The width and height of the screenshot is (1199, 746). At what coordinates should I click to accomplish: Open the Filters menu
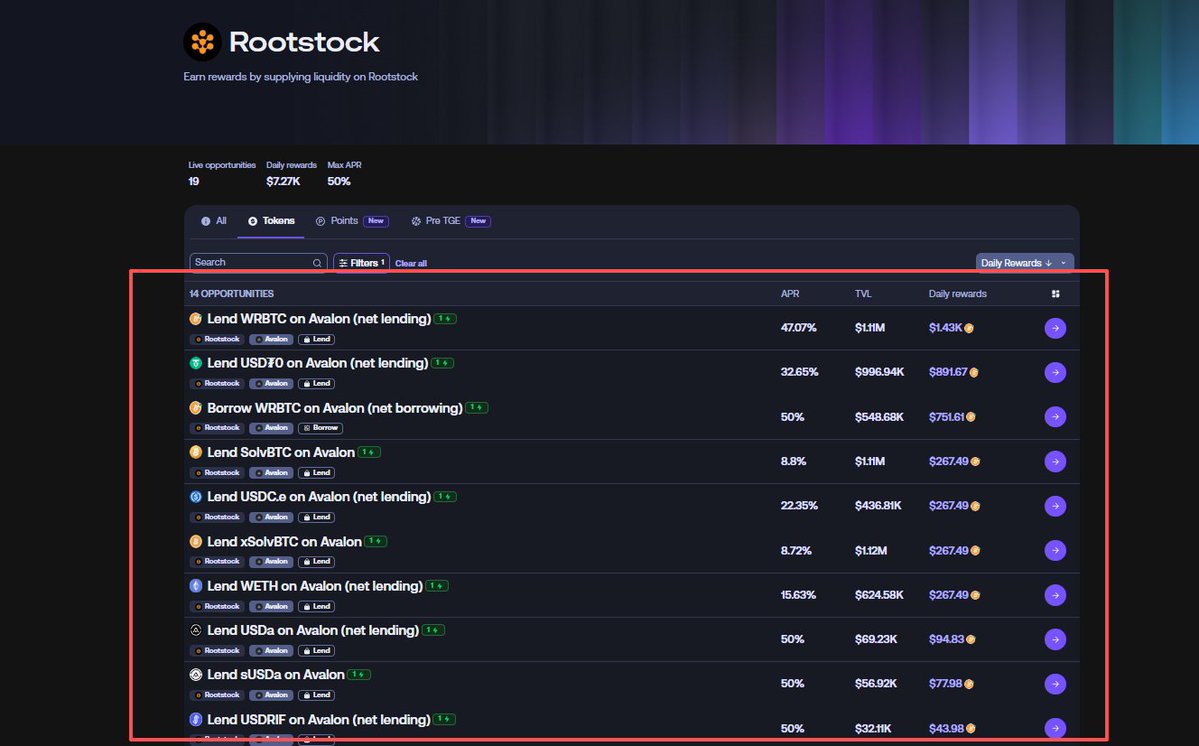pos(360,263)
